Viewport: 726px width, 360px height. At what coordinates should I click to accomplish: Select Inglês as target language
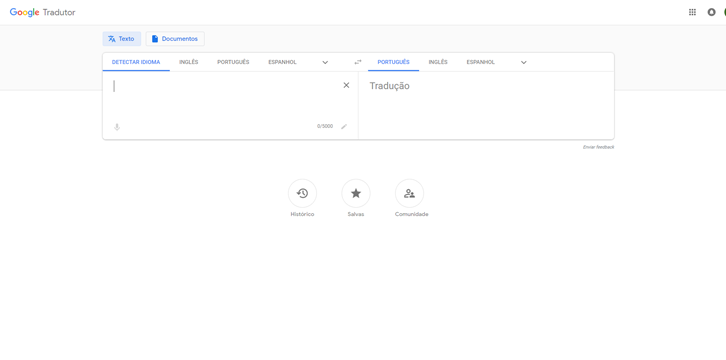(438, 62)
